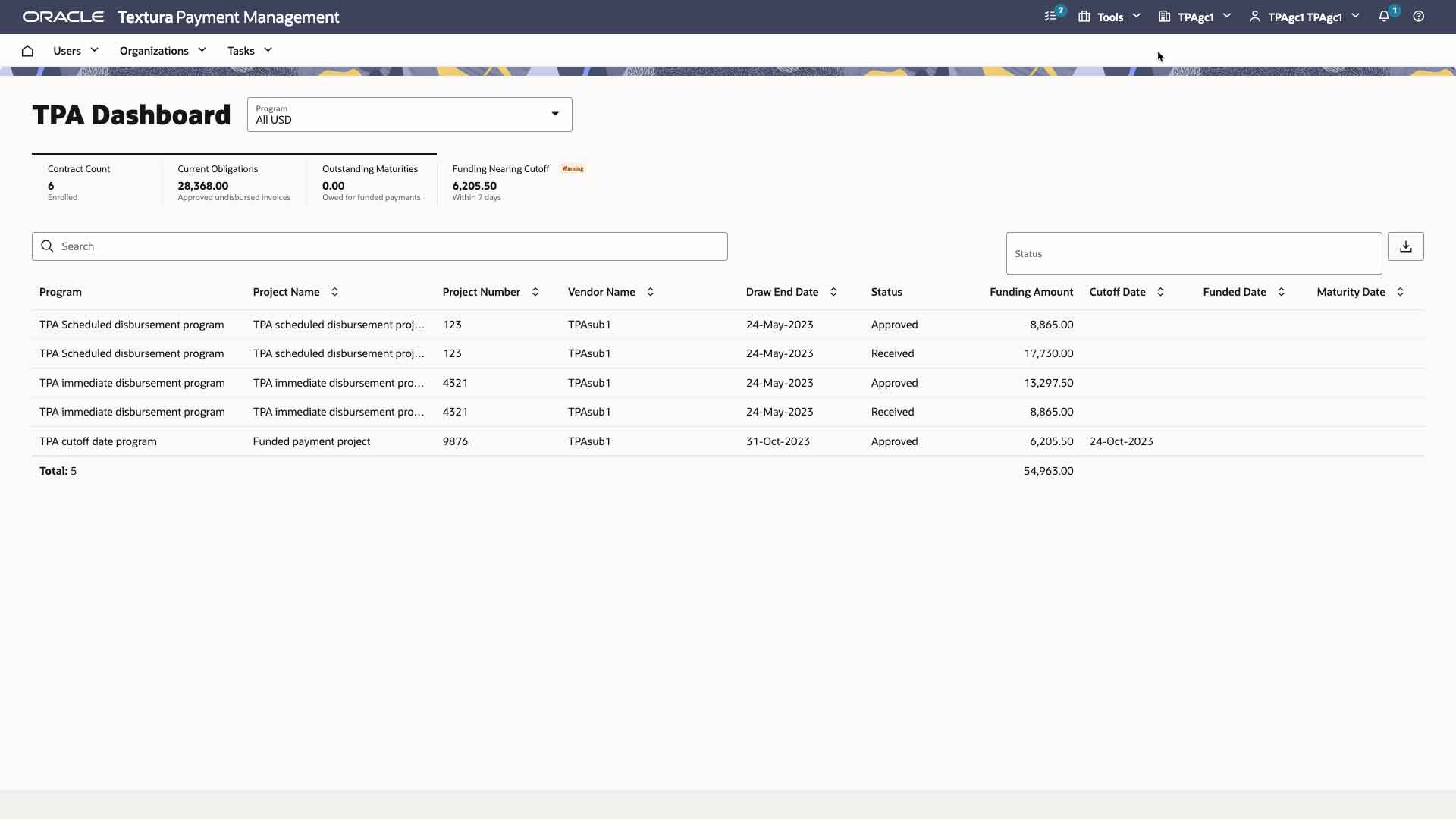Sort by Vendor Name column arrows

point(650,292)
